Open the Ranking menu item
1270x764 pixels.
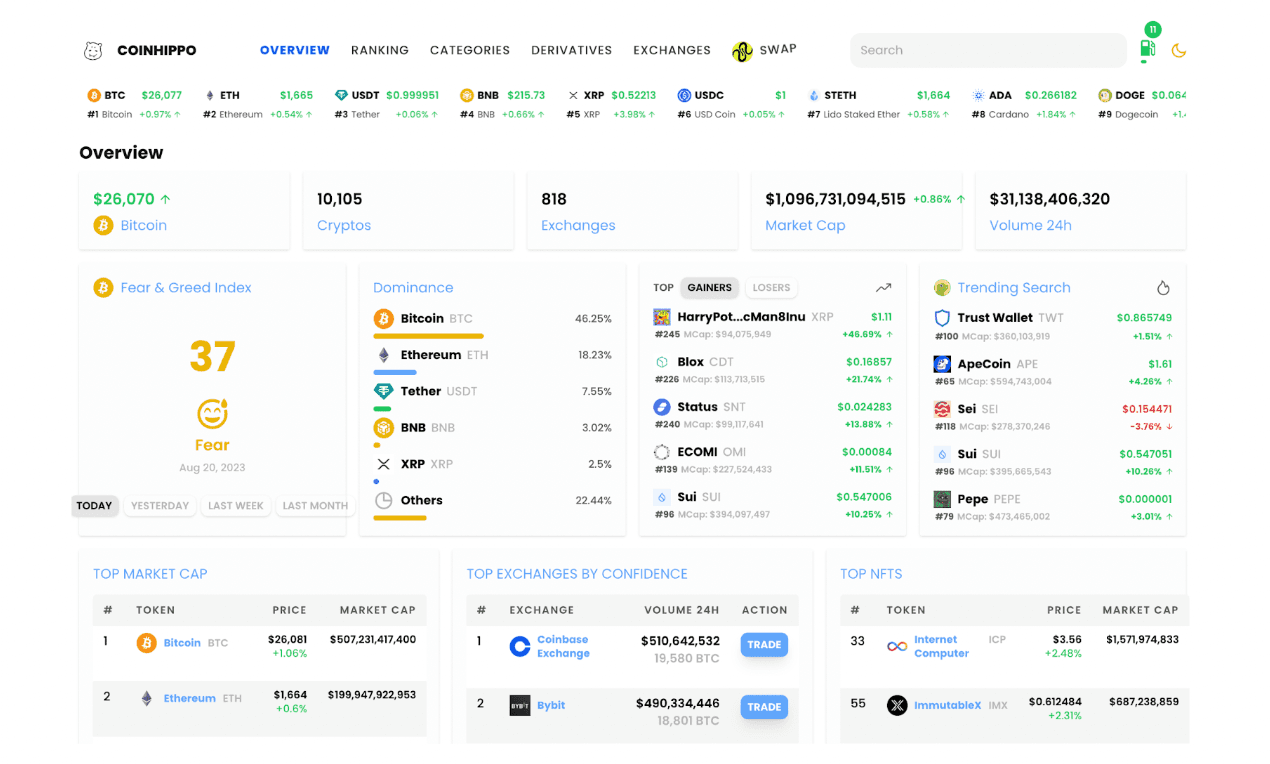click(x=380, y=50)
